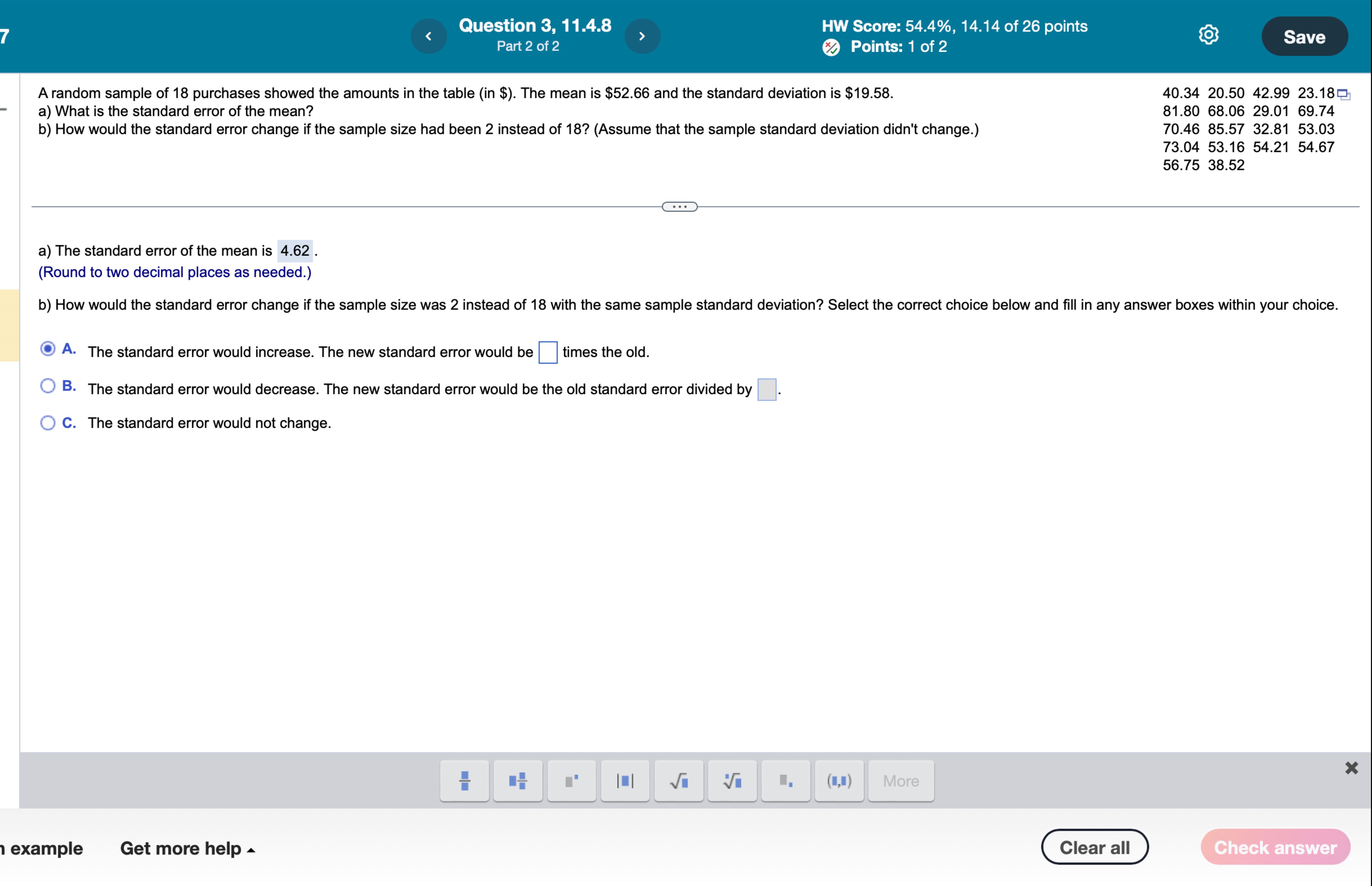Viewport: 1372px width, 886px height.
Task: Expand the Get more help menu
Action: pyautogui.click(x=187, y=848)
